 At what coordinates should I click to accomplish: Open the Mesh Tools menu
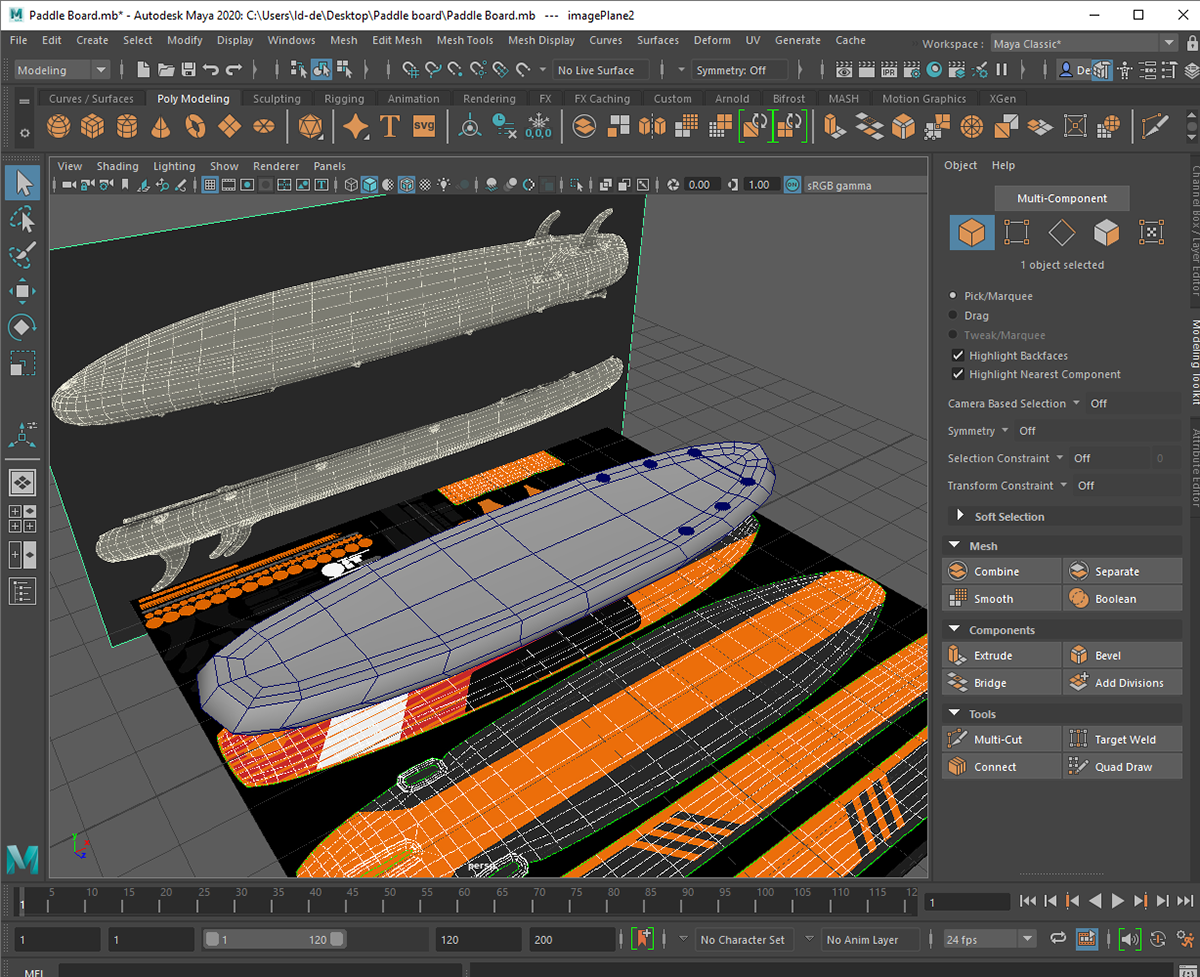coord(465,40)
